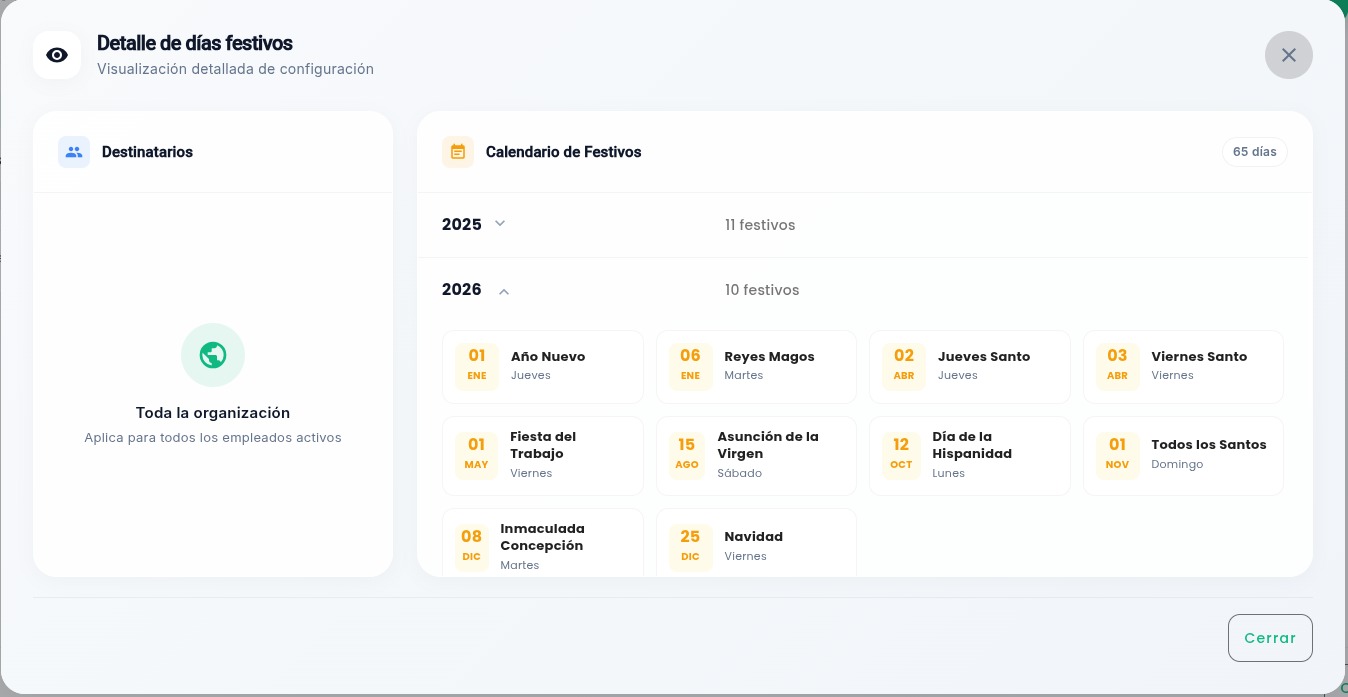Click the 15 AGO badge on Asunción de la Virgen

click(x=687, y=454)
